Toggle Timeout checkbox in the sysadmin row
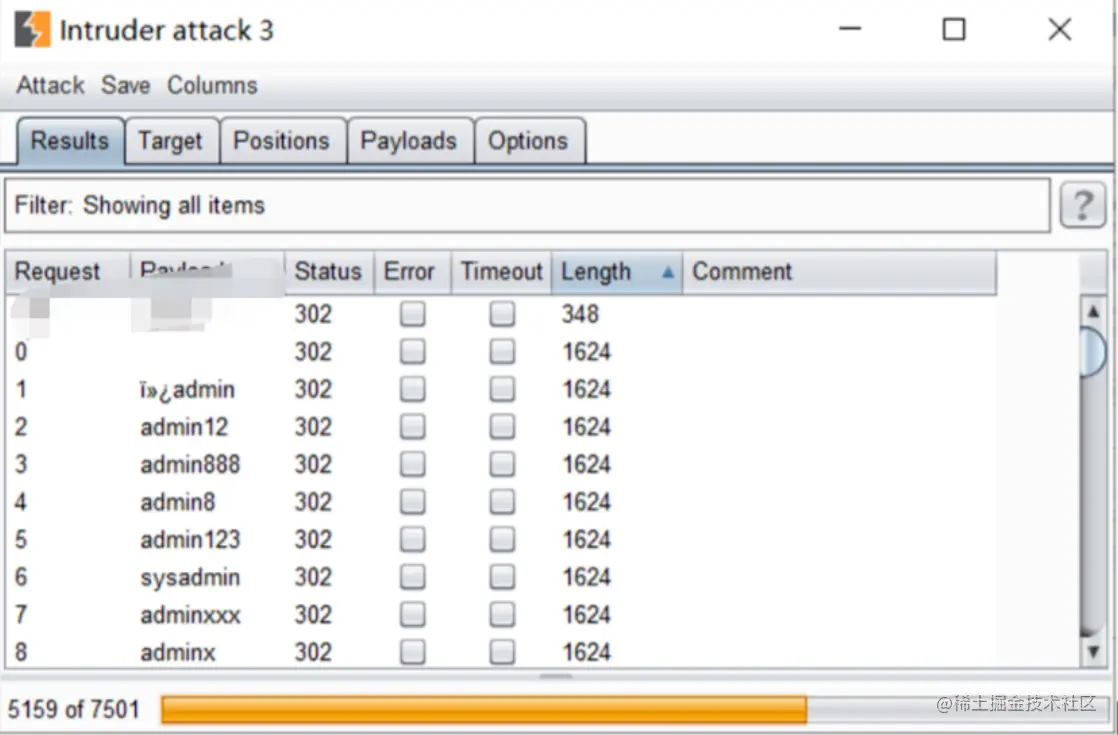 tap(502, 577)
